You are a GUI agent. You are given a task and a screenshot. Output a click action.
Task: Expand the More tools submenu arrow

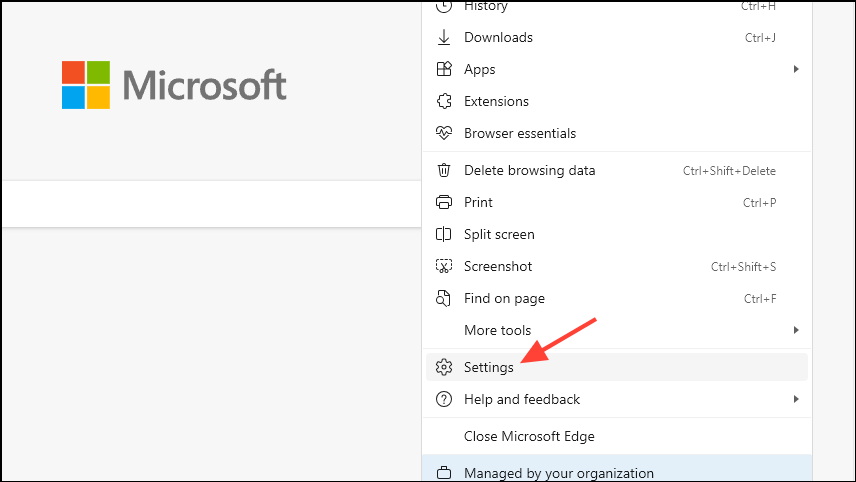pos(796,331)
